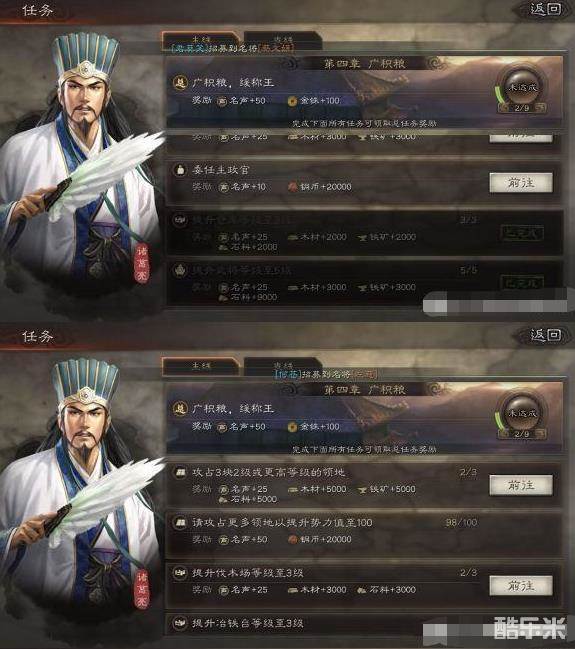Image resolution: width=575 pixels, height=649 pixels.
Task: Click the 铜币+20000 coin icon under 委任主政官
Action: coord(293,187)
